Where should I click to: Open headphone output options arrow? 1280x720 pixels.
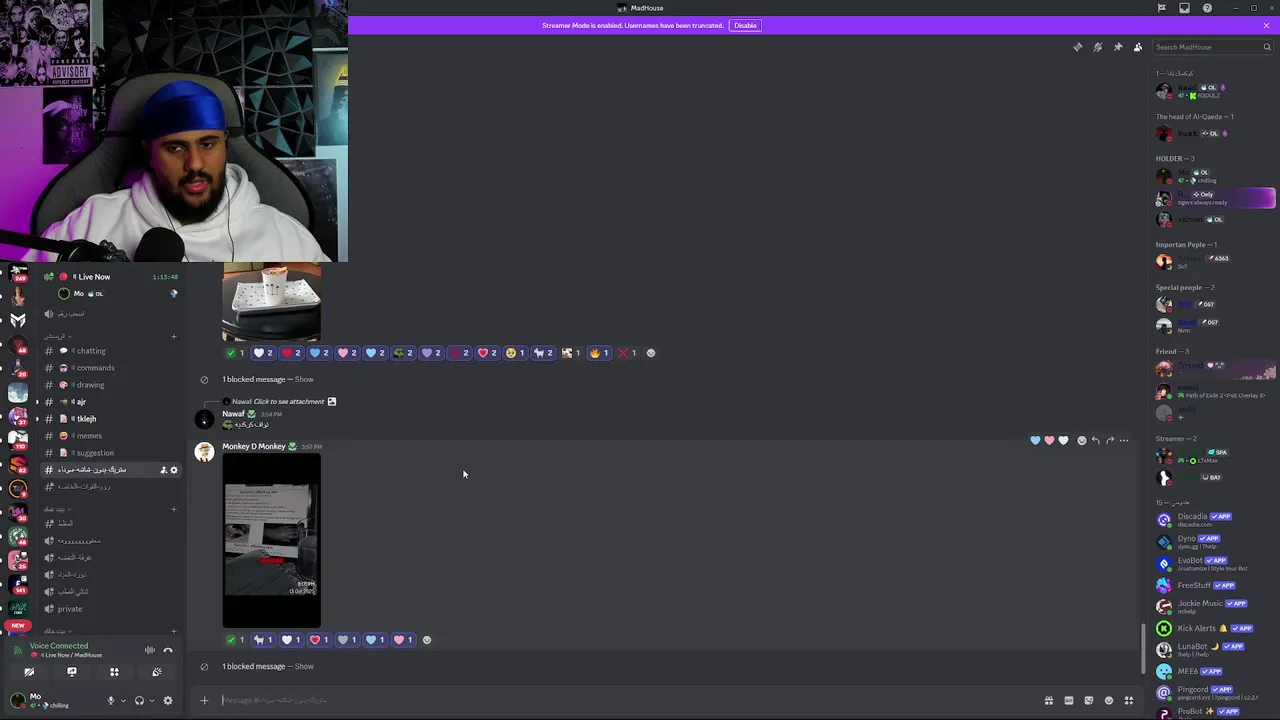click(150, 701)
